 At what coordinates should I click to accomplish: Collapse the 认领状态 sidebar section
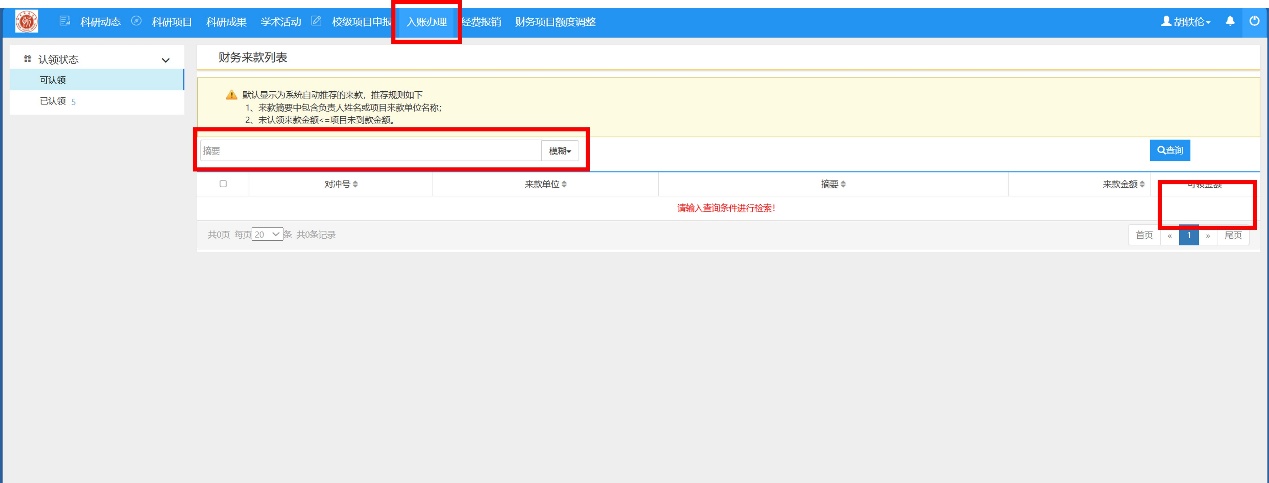point(166,60)
